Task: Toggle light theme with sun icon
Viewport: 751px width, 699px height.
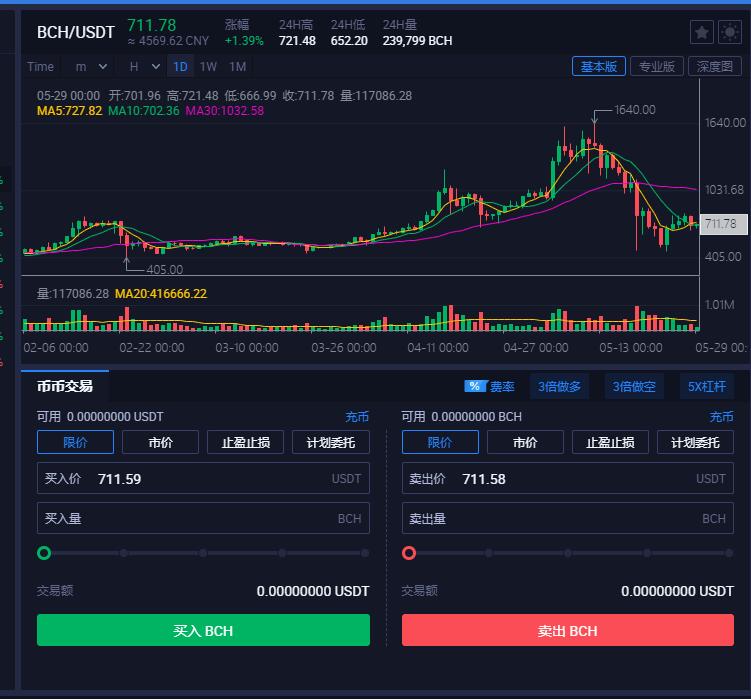Action: tap(730, 33)
